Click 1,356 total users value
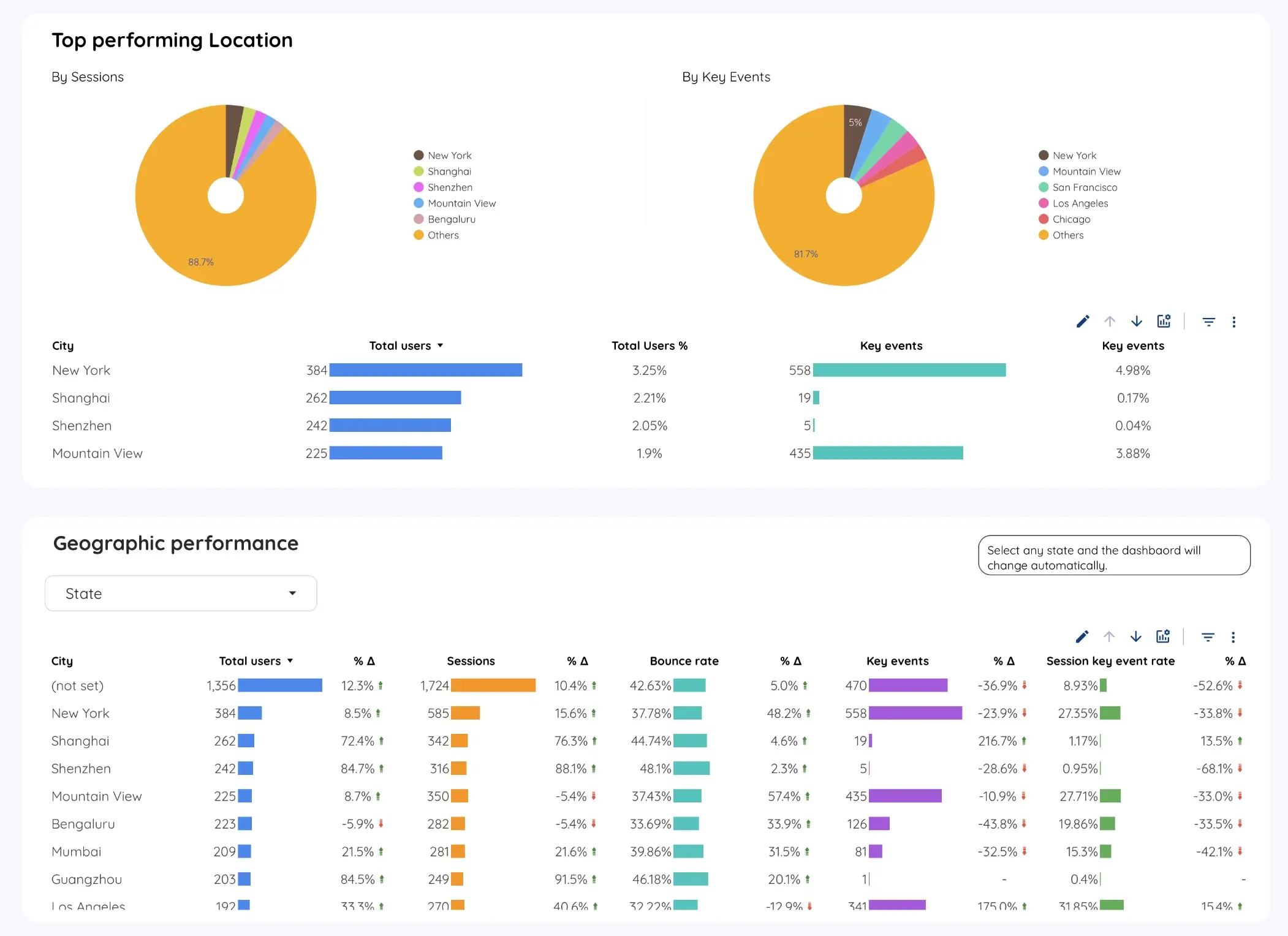This screenshot has width=1288, height=936. [221, 686]
